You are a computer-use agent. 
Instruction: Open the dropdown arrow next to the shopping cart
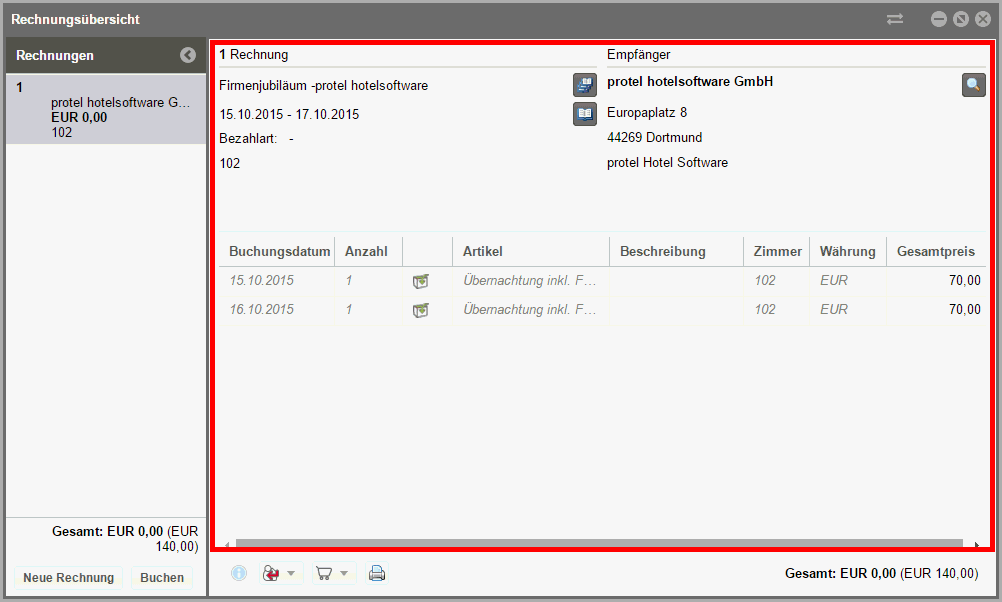(345, 574)
